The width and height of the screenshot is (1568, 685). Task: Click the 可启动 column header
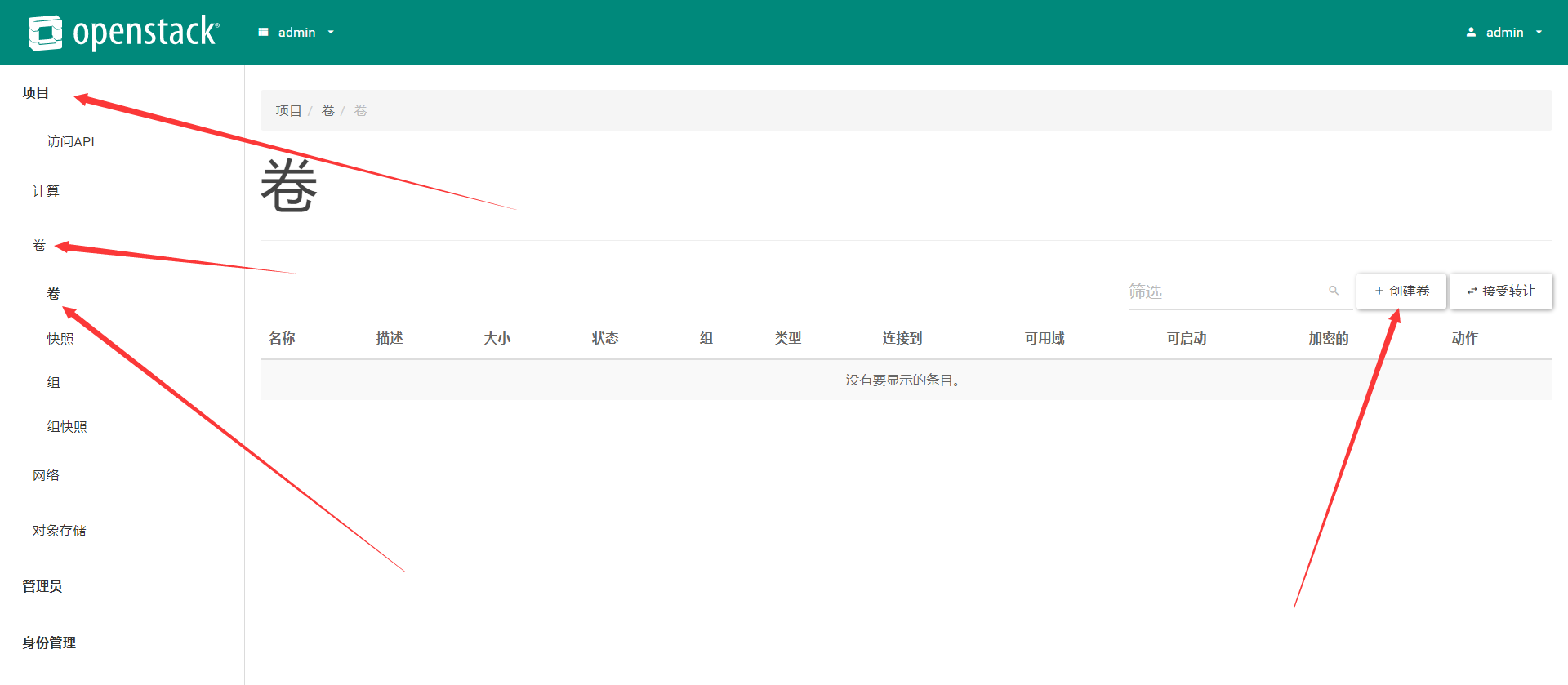coord(1187,338)
